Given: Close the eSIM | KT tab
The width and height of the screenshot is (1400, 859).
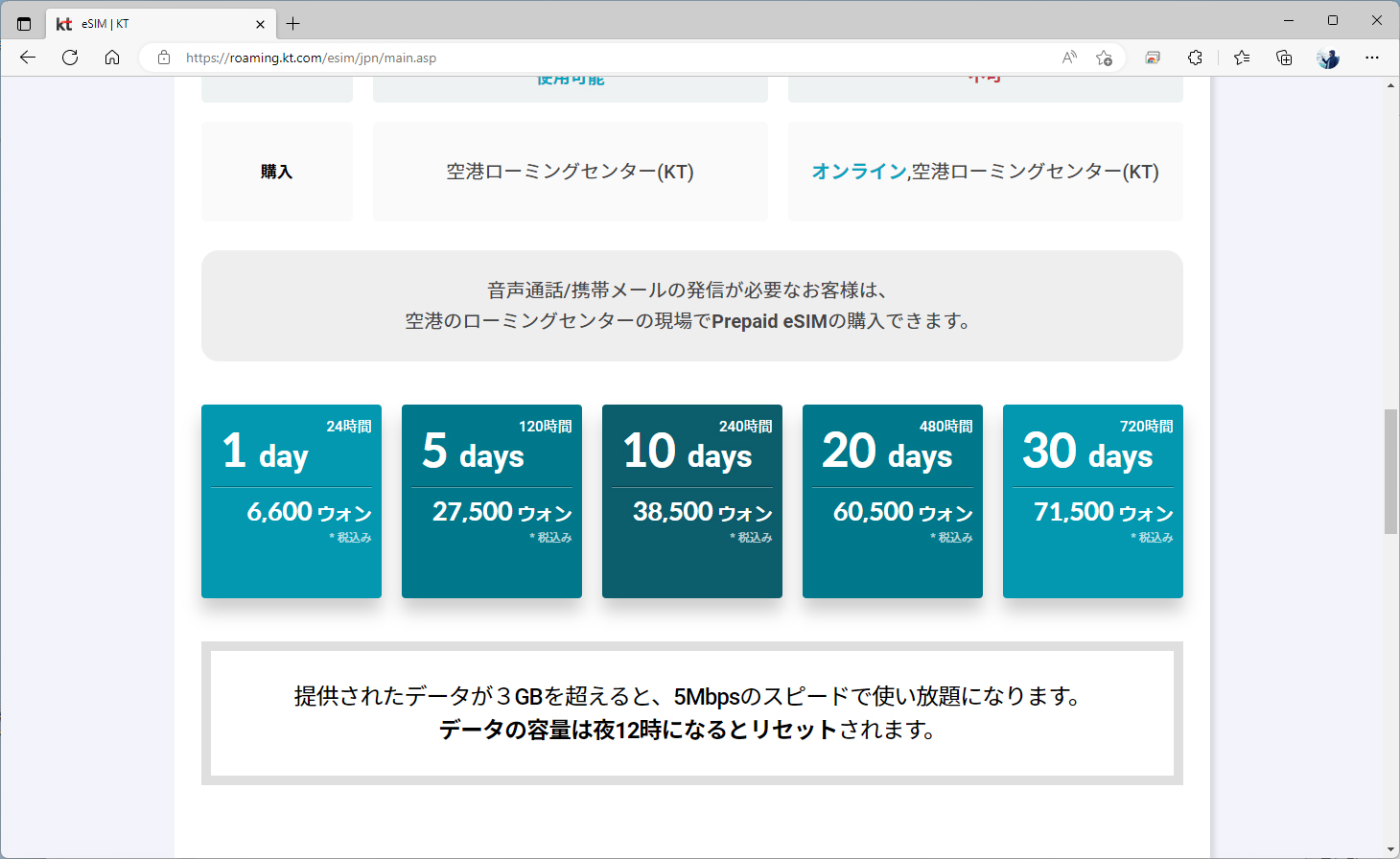Looking at the screenshot, I should coord(260,22).
